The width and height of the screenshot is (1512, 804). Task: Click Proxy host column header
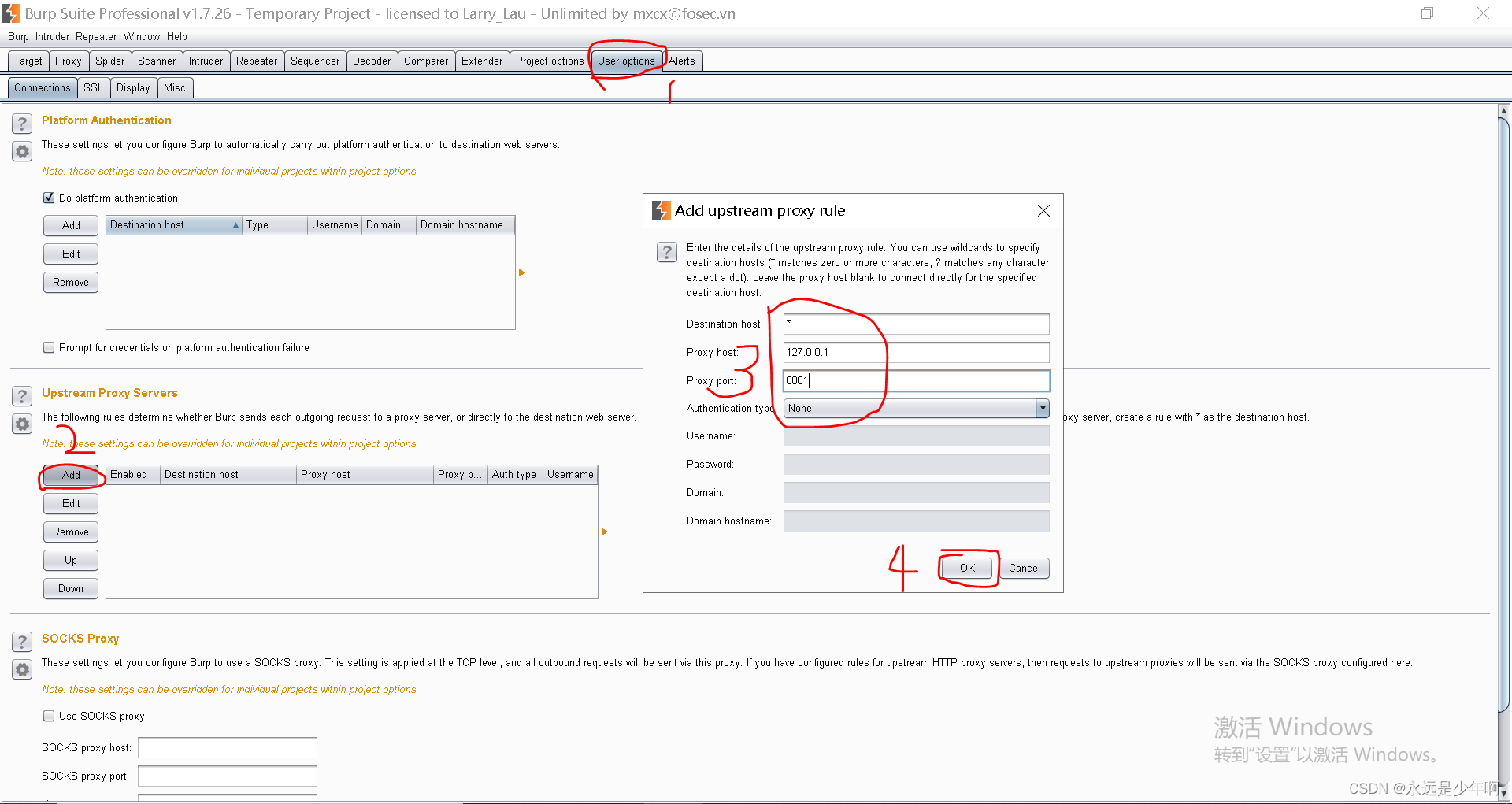click(x=365, y=474)
